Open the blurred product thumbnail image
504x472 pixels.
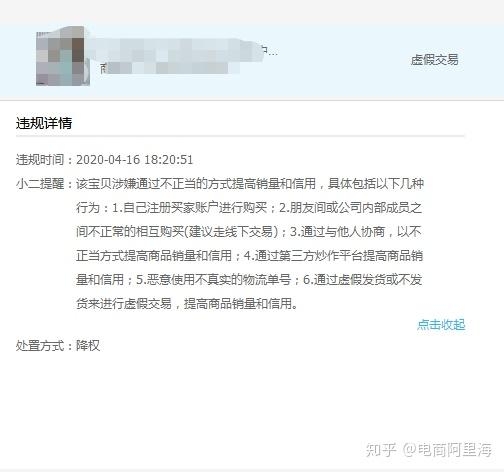62,57
